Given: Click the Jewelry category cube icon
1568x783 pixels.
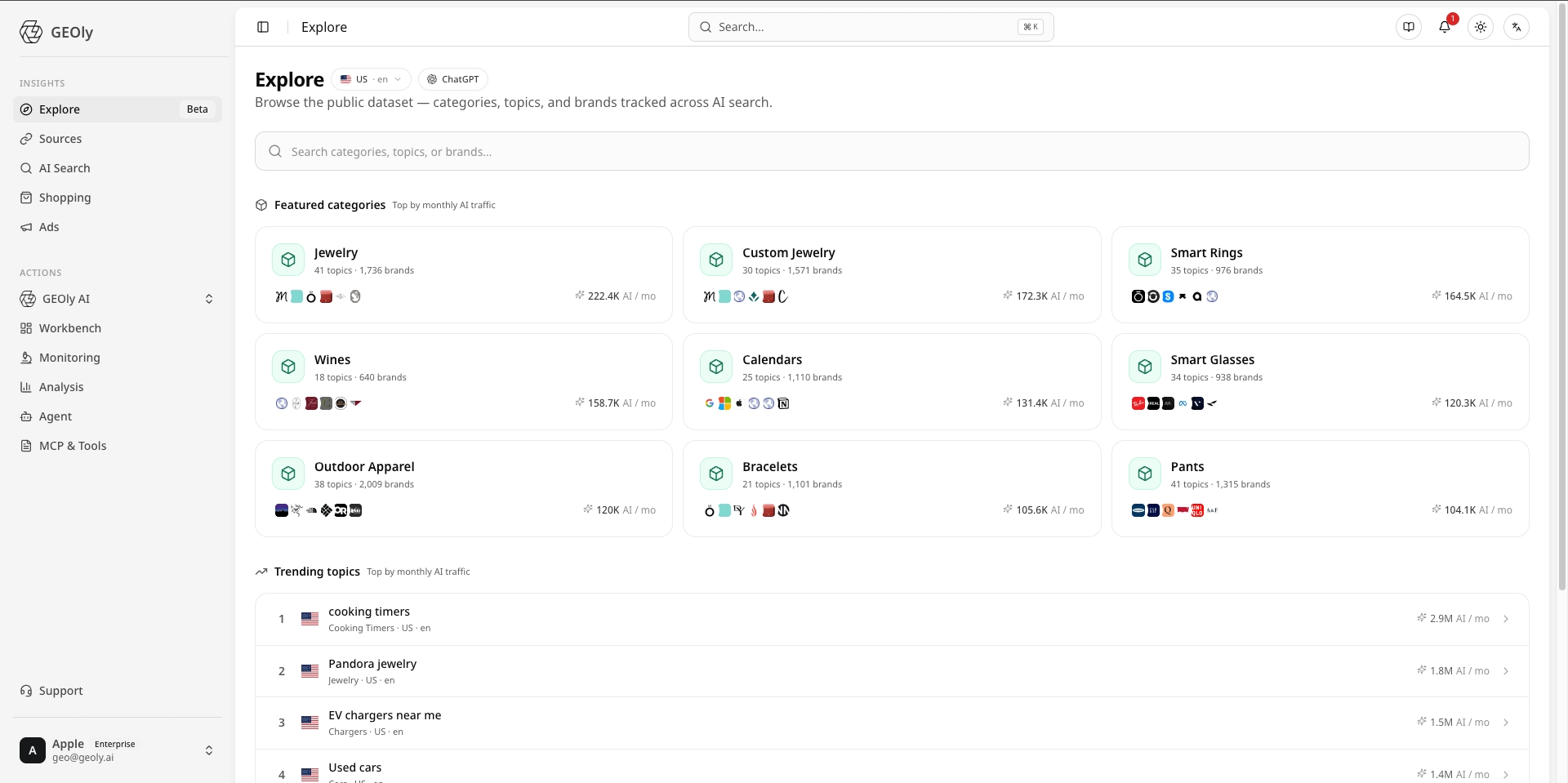Looking at the screenshot, I should click(x=288, y=260).
